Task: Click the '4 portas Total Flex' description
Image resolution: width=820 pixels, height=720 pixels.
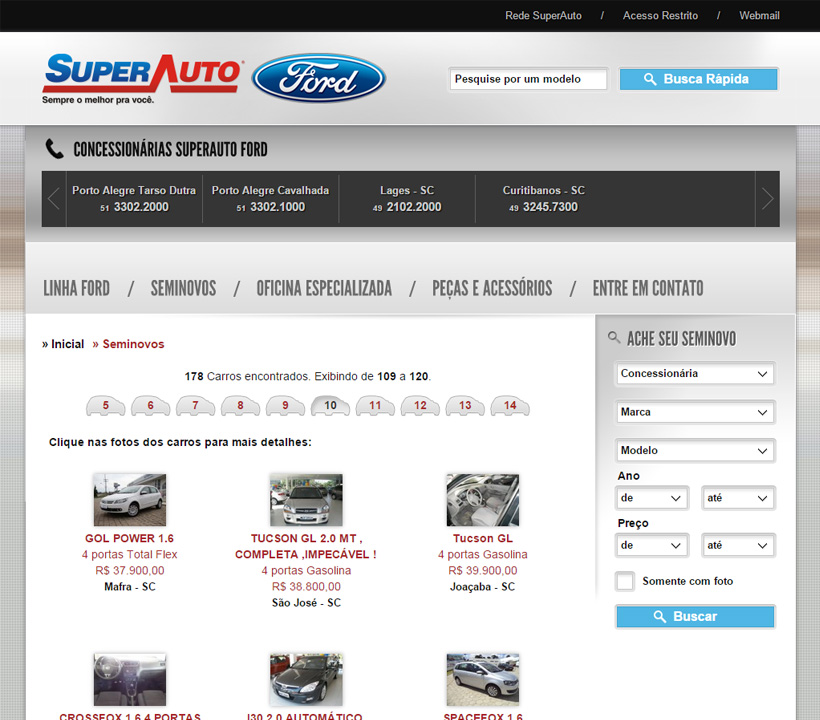Action: click(130, 554)
